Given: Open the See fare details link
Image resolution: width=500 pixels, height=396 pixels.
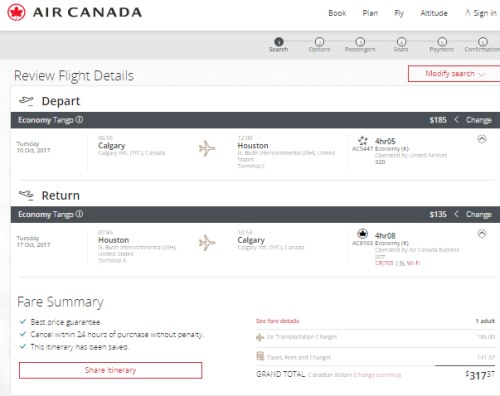Looking at the screenshot, I should (x=277, y=321).
